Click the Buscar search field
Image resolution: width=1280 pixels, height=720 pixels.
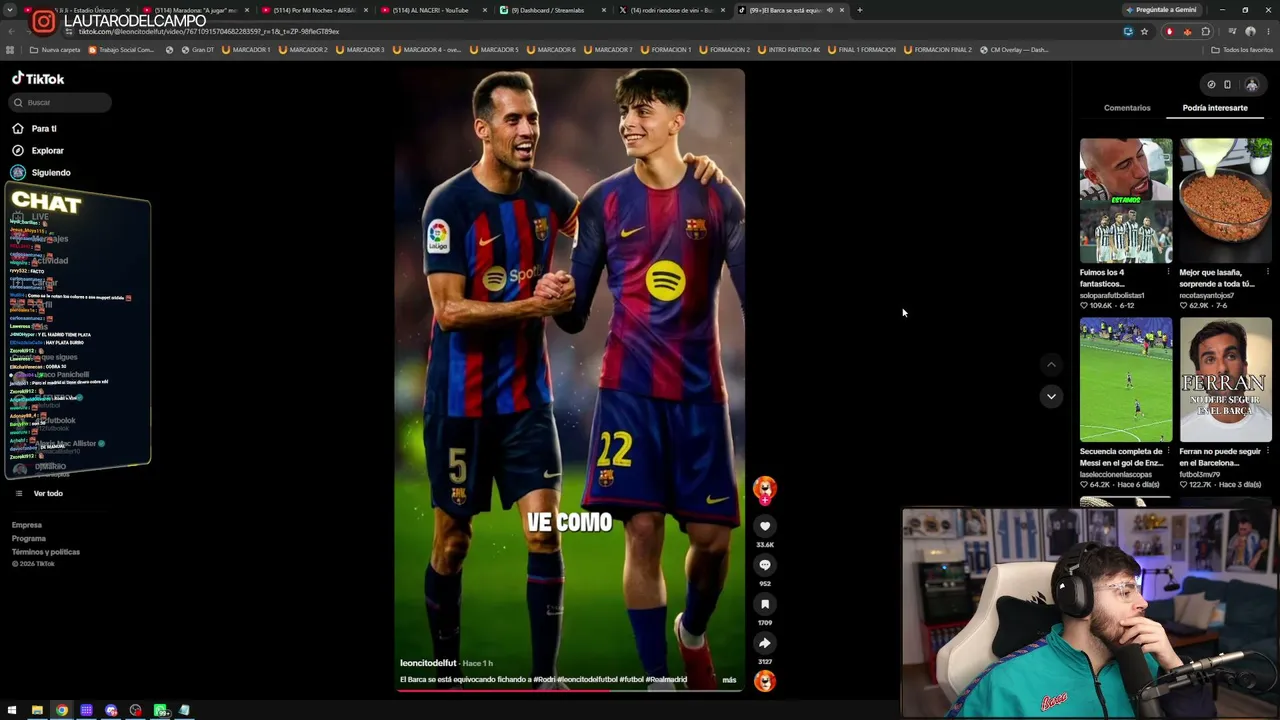coord(61,102)
